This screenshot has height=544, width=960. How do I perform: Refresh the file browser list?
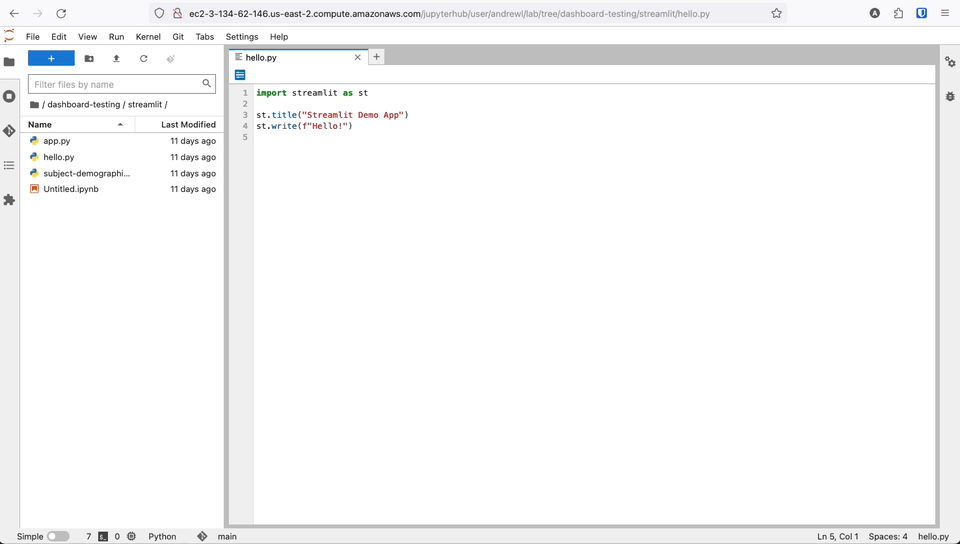click(x=143, y=59)
